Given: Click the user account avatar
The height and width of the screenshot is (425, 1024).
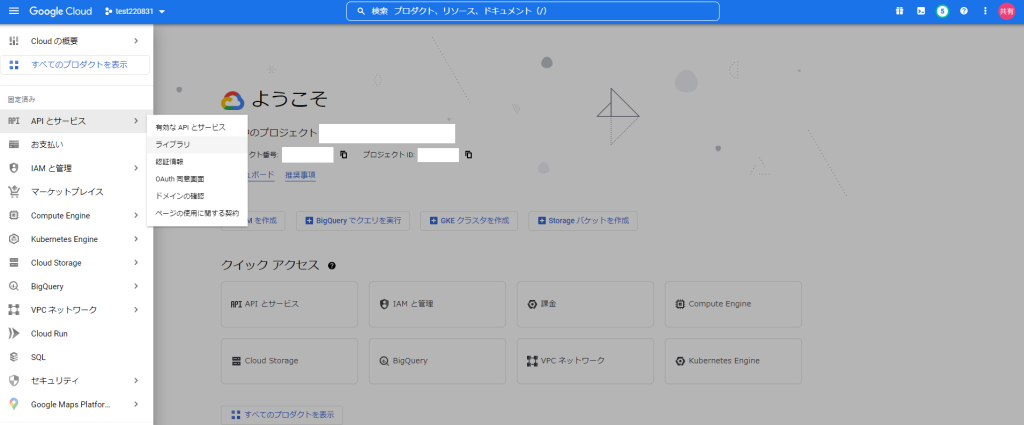Looking at the screenshot, I should (x=1007, y=11).
